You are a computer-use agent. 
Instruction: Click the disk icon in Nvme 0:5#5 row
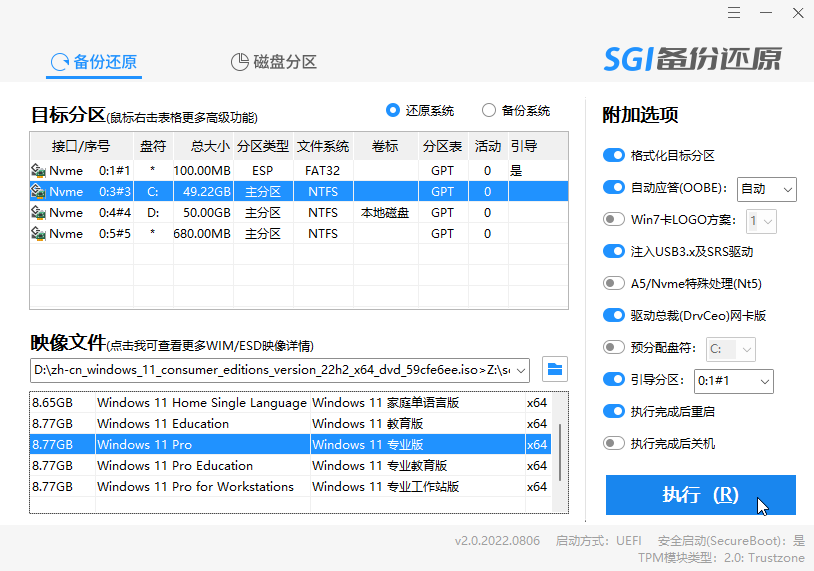pyautogui.click(x=38, y=234)
